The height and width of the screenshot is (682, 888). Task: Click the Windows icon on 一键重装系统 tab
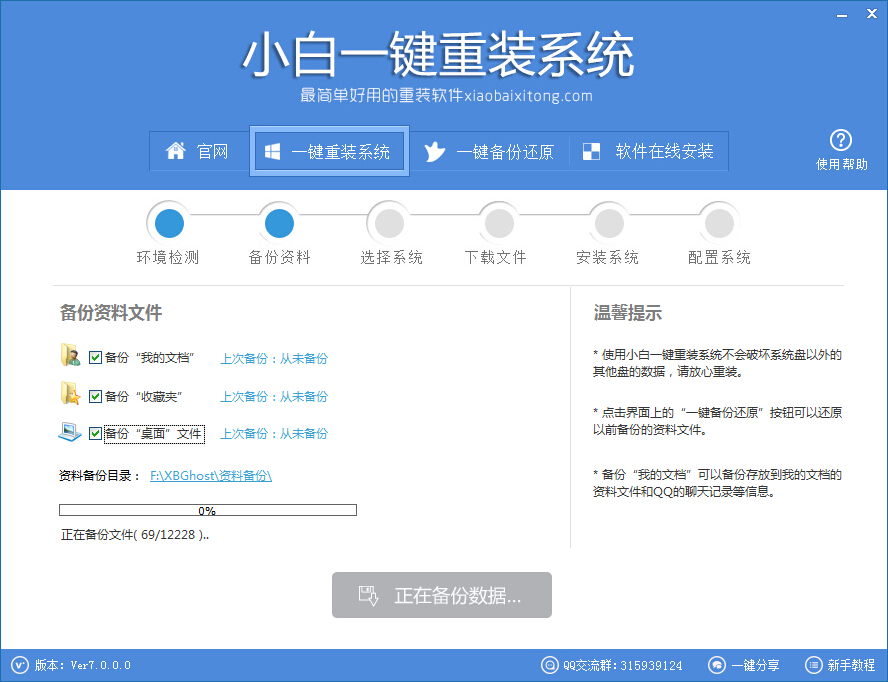272,151
